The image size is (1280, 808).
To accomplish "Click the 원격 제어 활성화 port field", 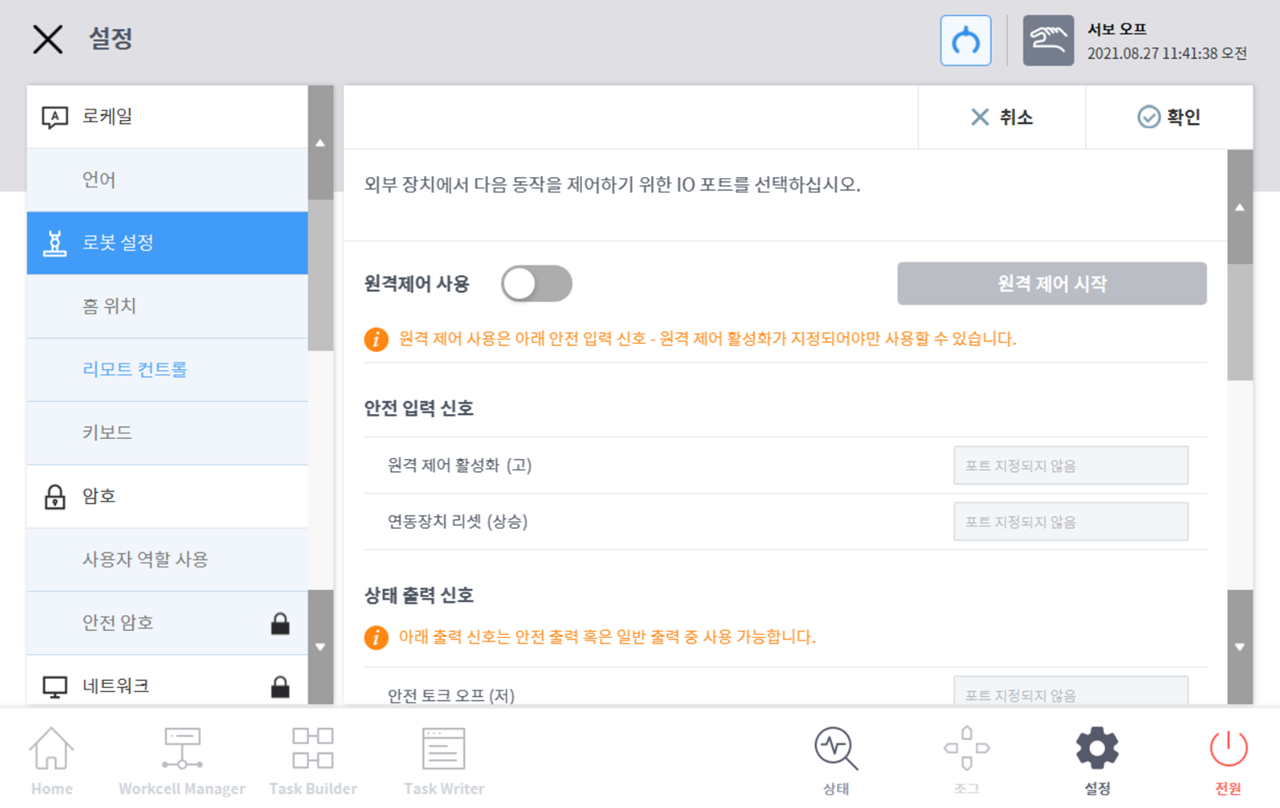I will point(1070,465).
